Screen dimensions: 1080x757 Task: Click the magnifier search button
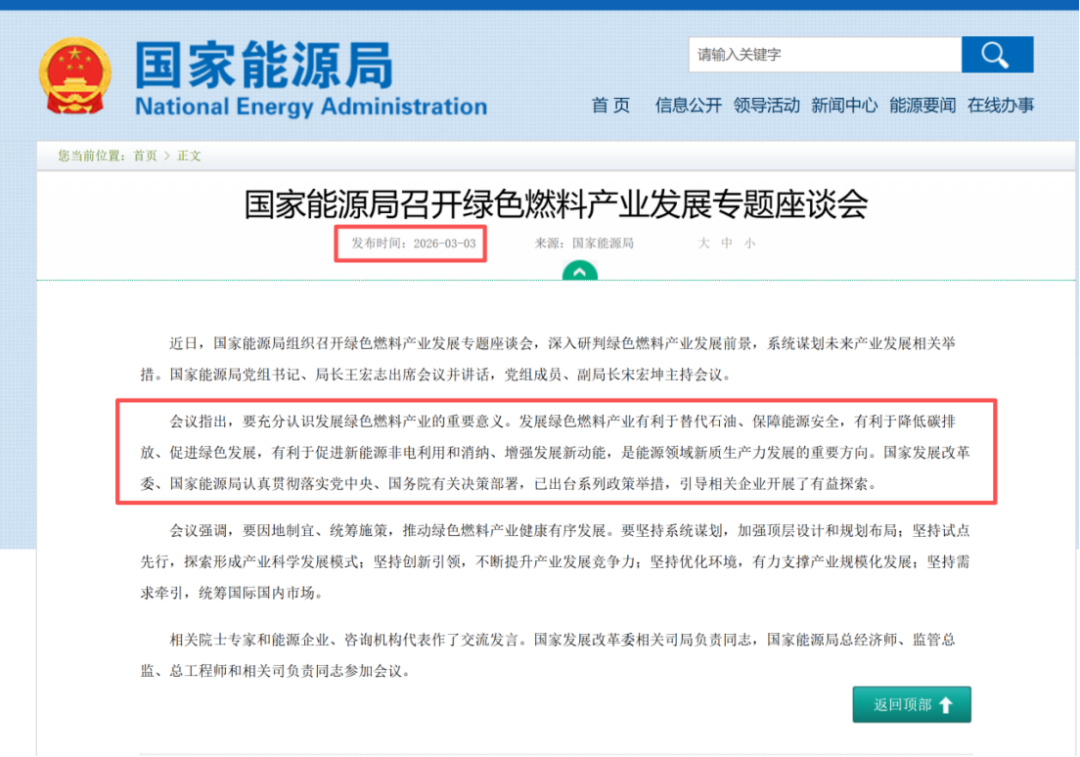(x=996, y=55)
